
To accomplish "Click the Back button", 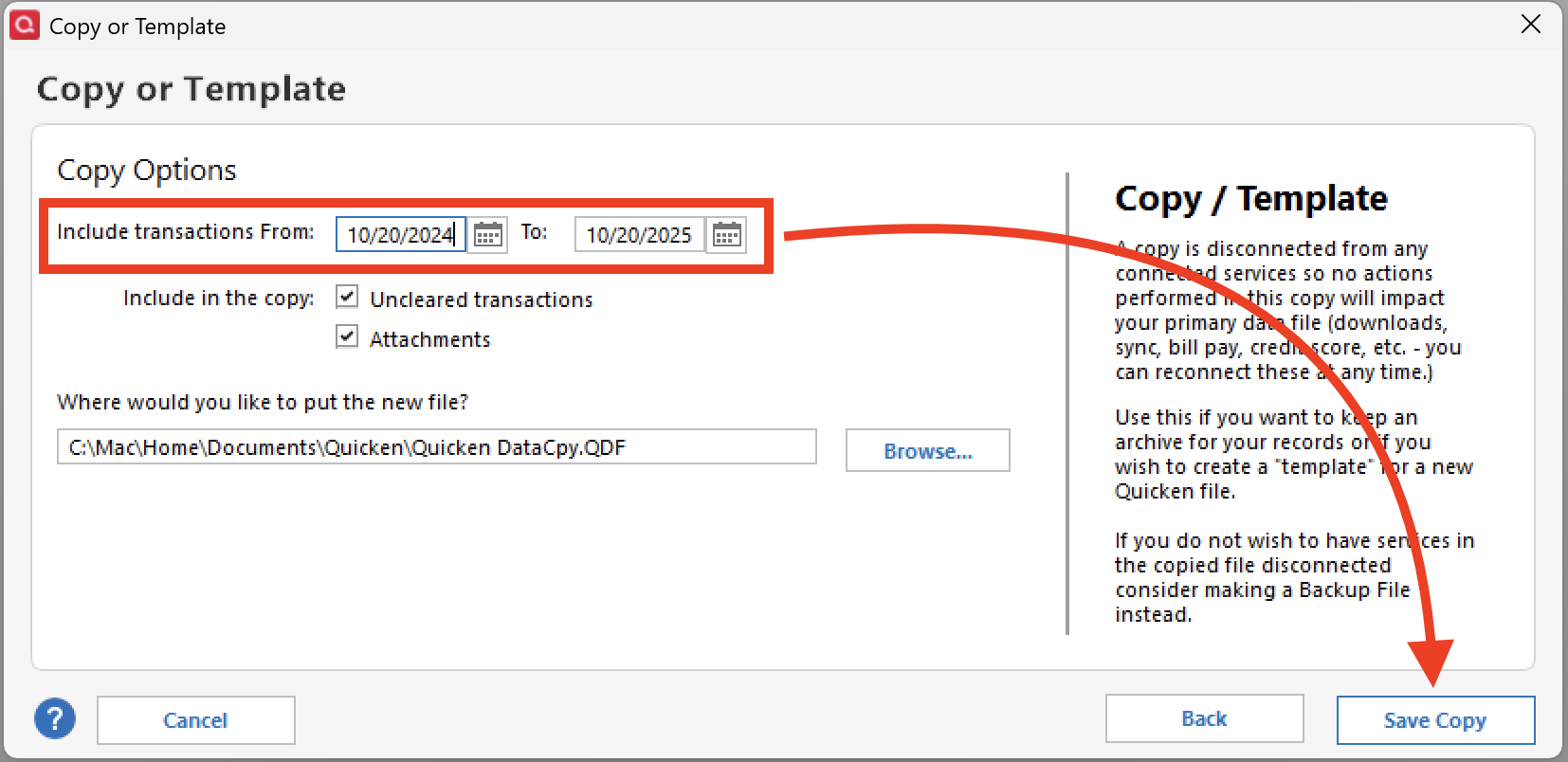I will point(1204,718).
